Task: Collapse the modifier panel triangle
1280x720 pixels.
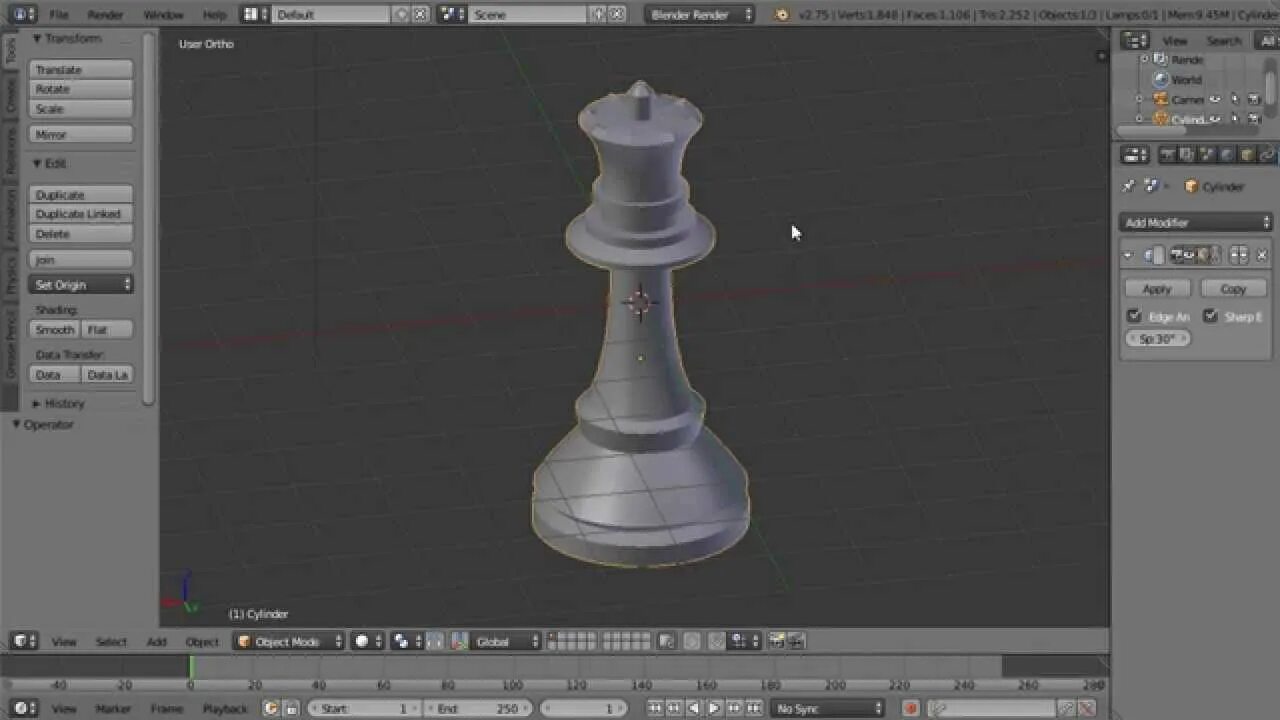Action: [x=1128, y=255]
